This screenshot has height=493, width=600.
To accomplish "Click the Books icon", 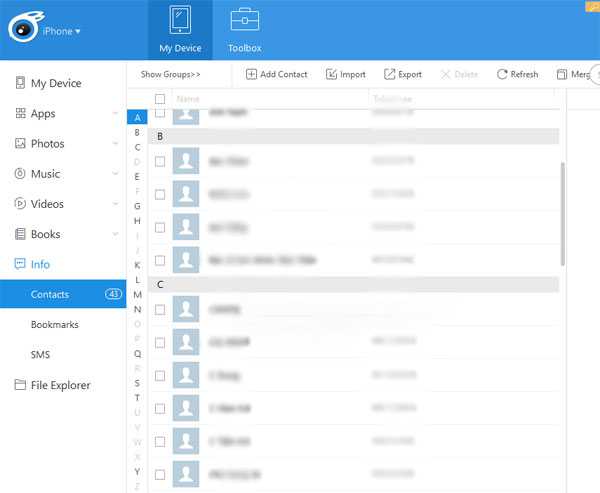I will tap(20, 233).
